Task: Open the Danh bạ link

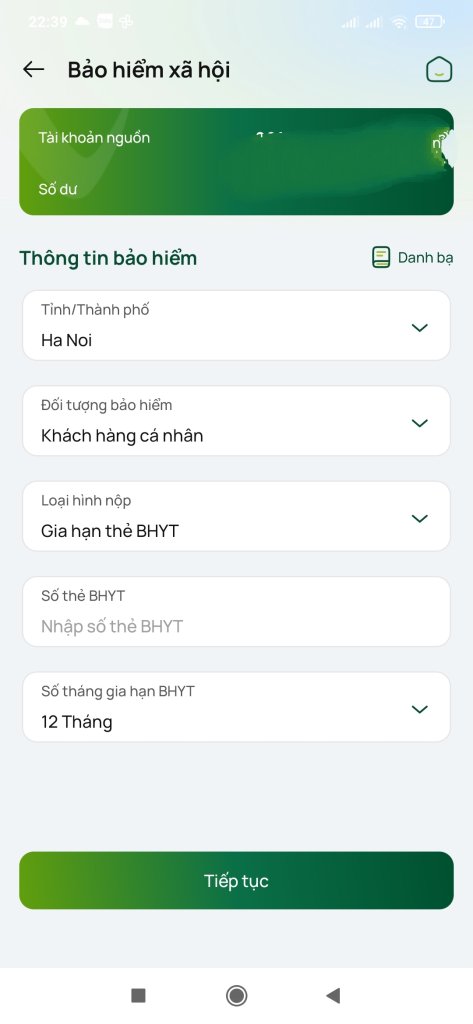Action: pos(425,257)
